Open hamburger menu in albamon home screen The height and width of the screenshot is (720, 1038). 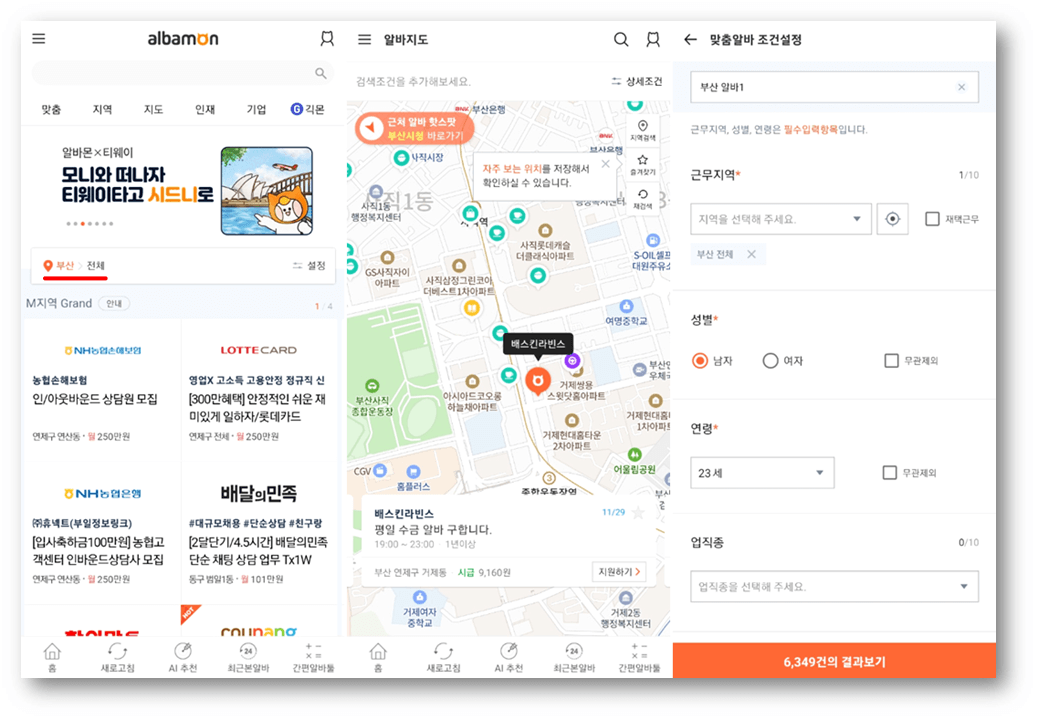tap(39, 39)
